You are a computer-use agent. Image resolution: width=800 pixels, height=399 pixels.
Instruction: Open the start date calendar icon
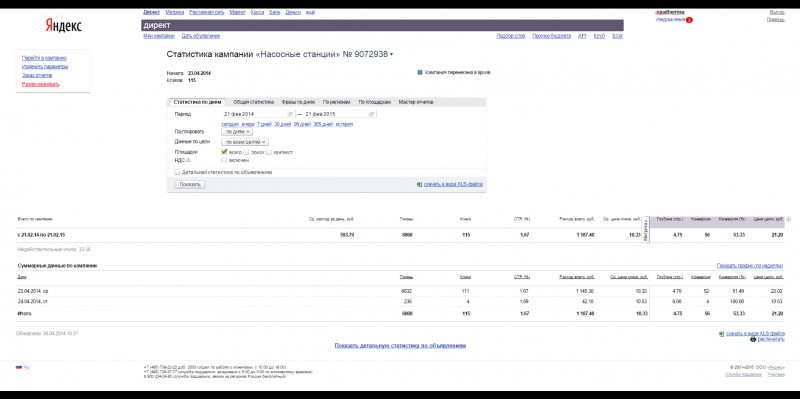coord(290,114)
